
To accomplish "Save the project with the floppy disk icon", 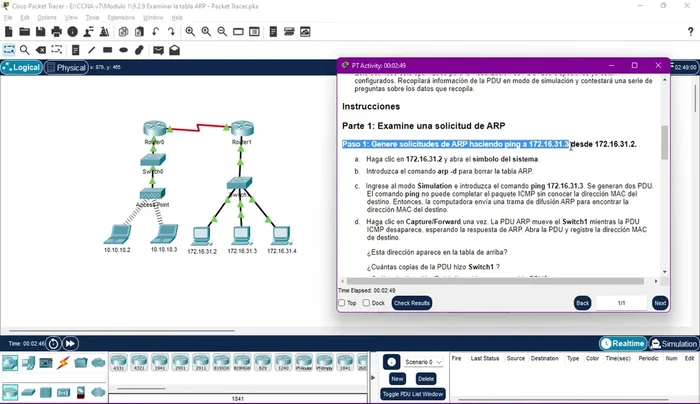I will [x=41, y=32].
